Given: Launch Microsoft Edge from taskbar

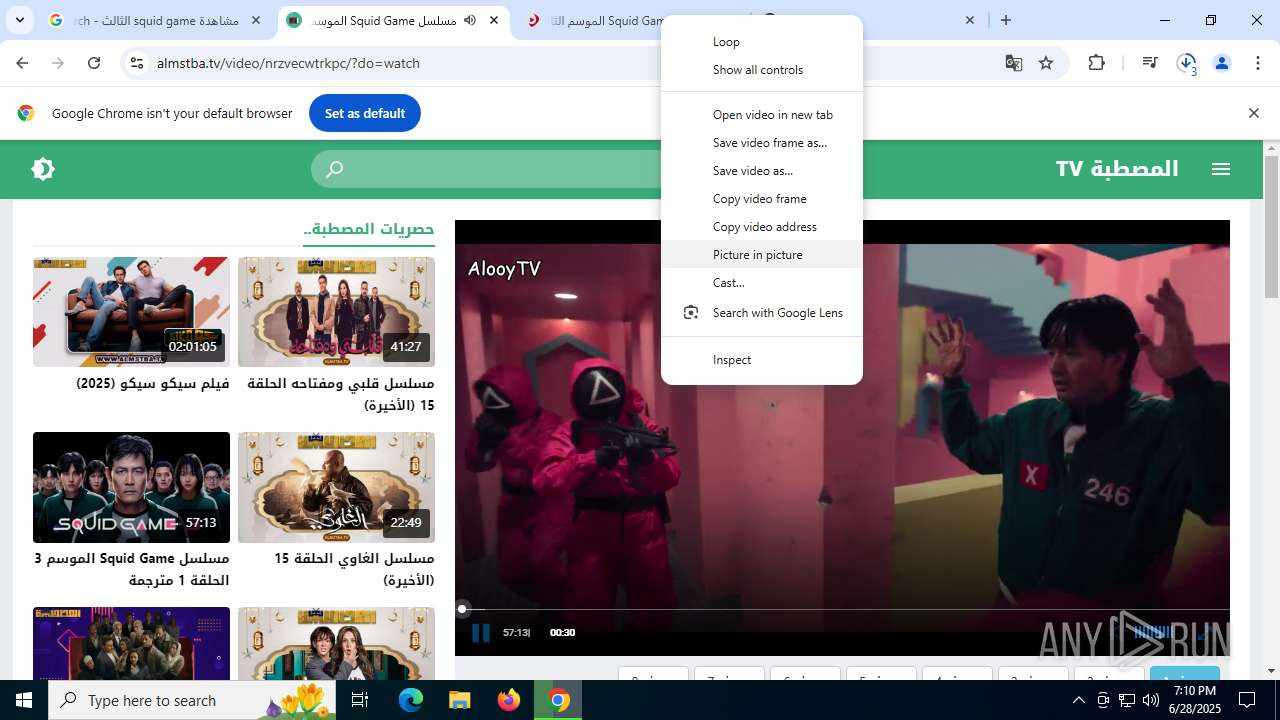Looking at the screenshot, I should point(411,700).
